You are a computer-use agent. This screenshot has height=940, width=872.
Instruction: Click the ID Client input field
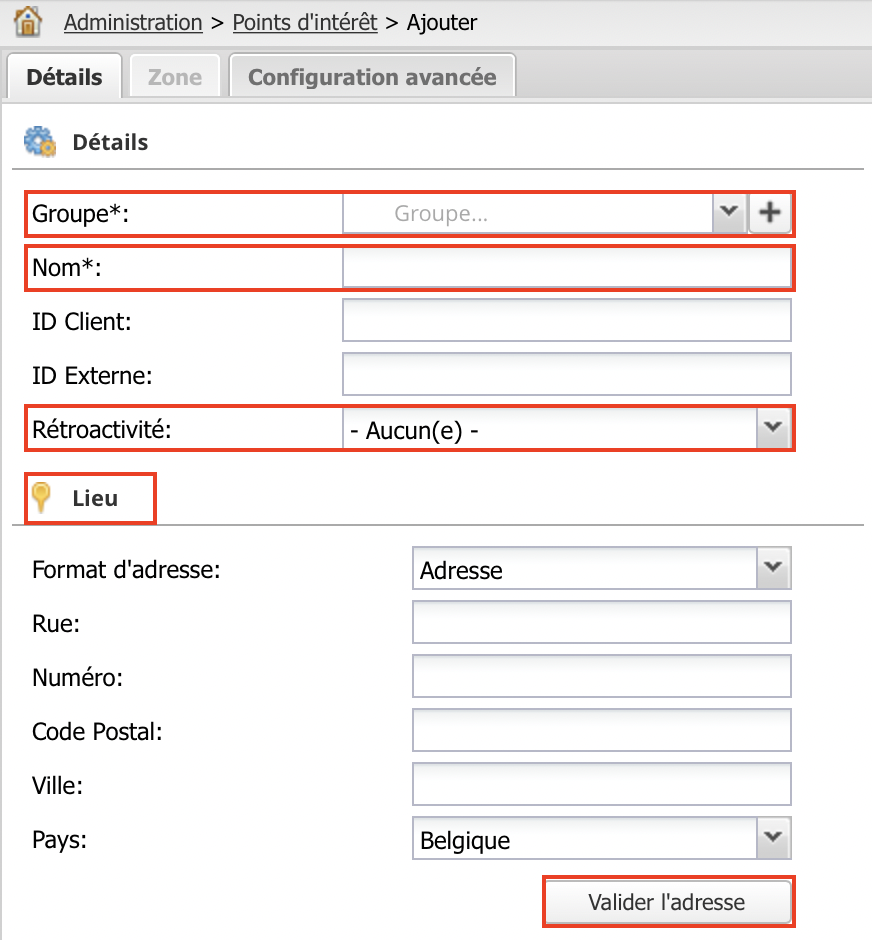click(567, 321)
